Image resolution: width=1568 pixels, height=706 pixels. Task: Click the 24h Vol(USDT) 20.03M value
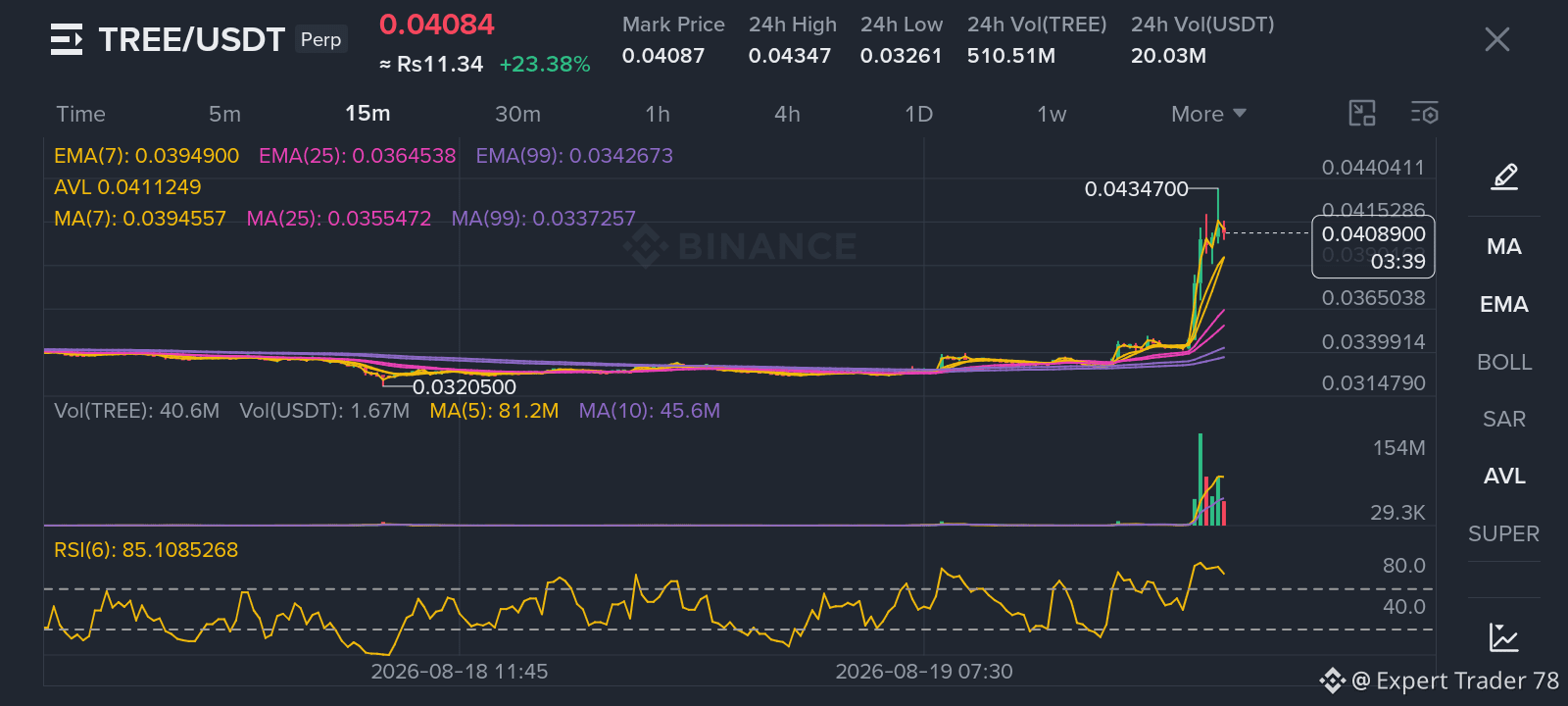pyautogui.click(x=1168, y=56)
